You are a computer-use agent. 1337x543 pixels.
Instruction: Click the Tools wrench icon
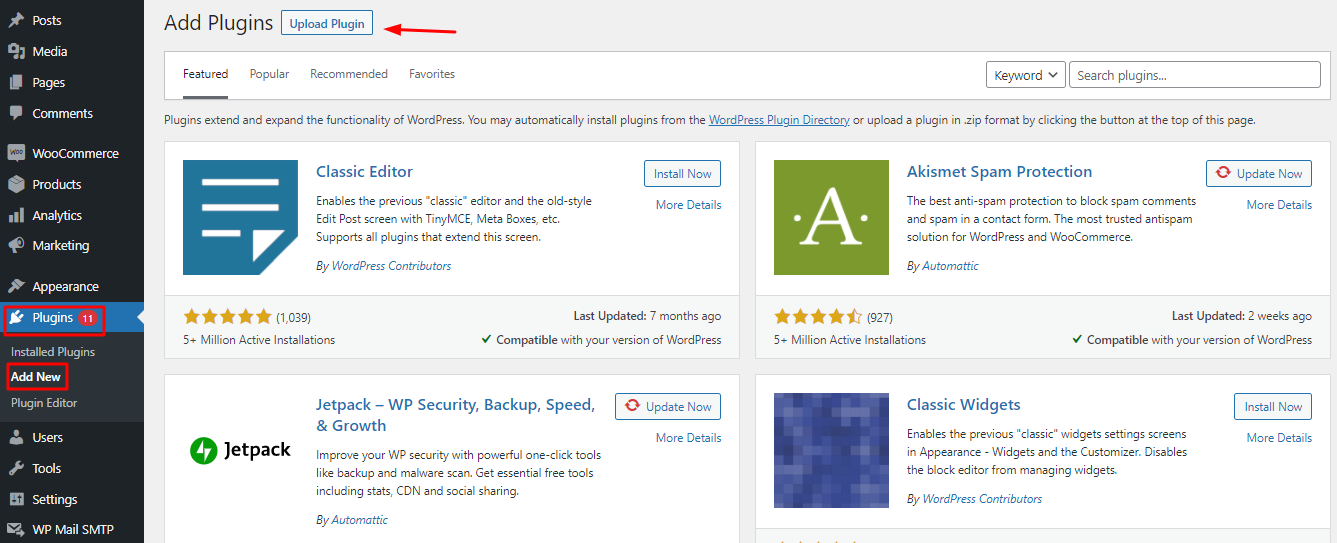point(16,468)
